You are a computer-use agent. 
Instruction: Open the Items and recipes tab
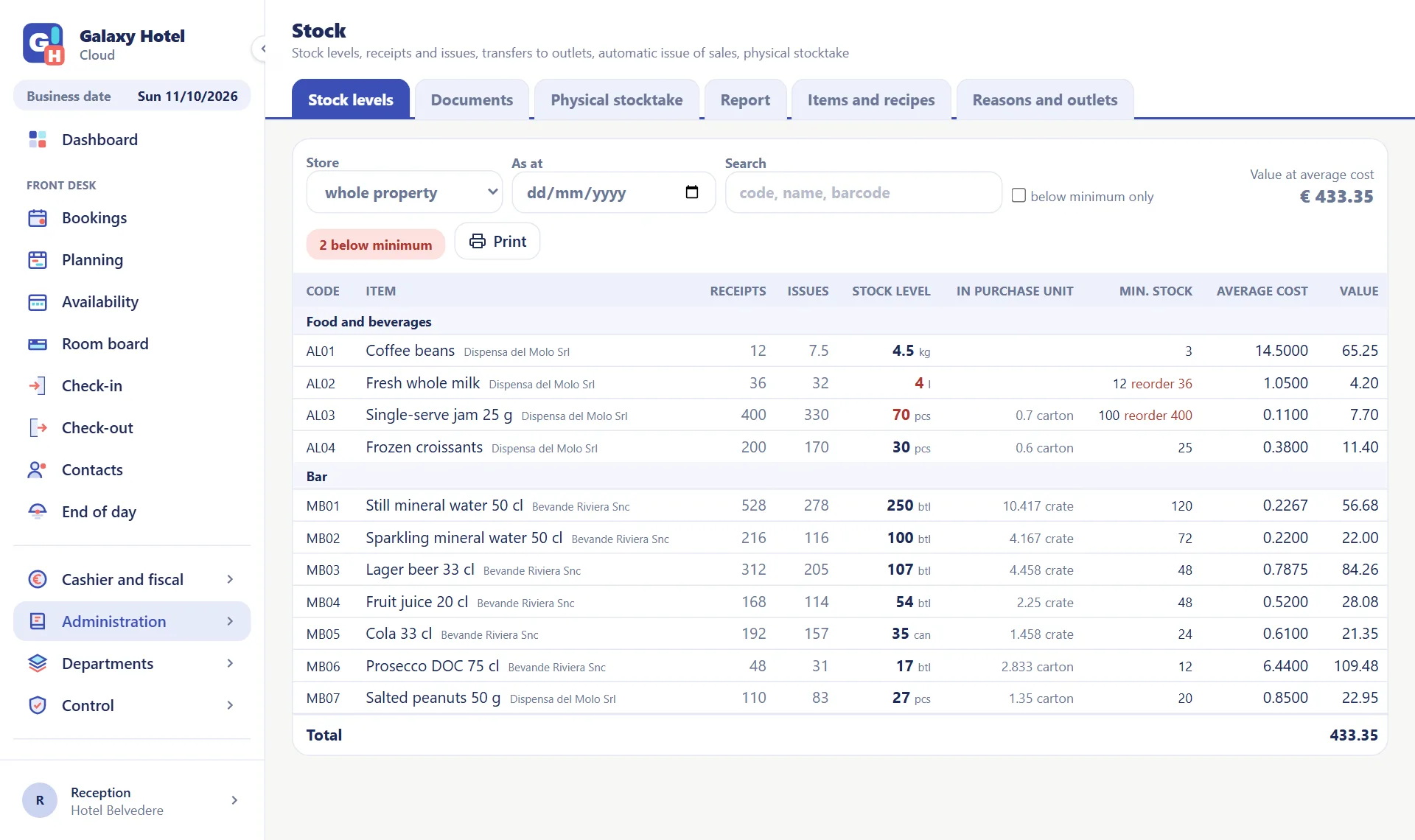871,99
